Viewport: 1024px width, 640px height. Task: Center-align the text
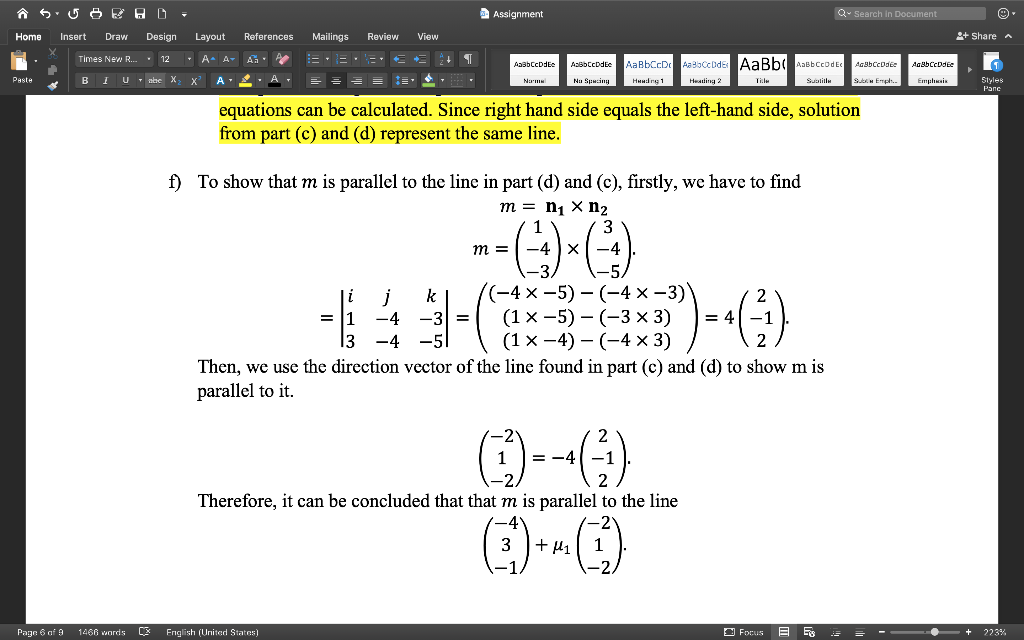(336, 80)
